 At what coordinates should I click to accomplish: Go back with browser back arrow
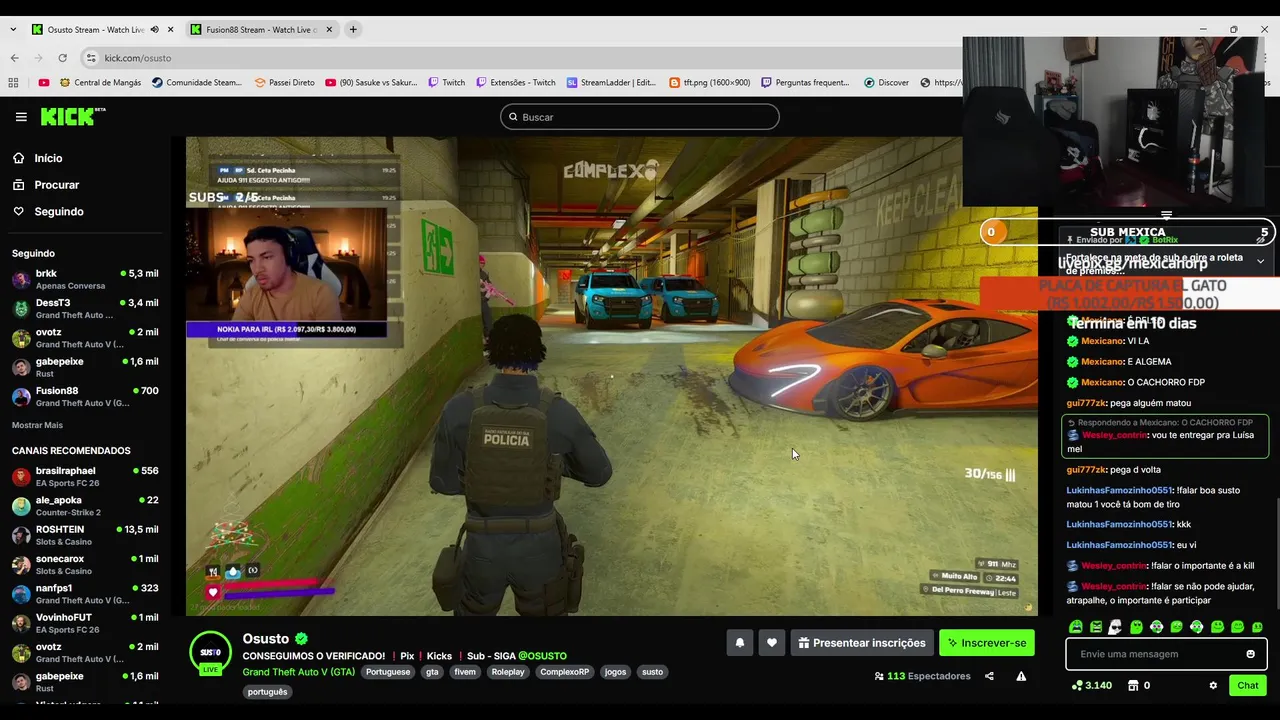click(x=14, y=58)
